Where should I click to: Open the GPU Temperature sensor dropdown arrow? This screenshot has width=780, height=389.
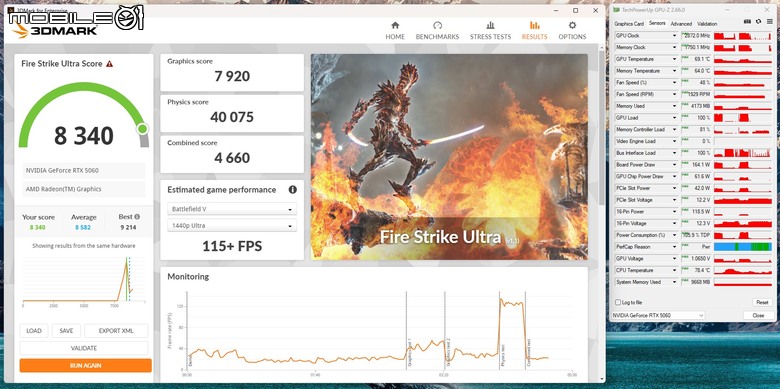pos(675,59)
